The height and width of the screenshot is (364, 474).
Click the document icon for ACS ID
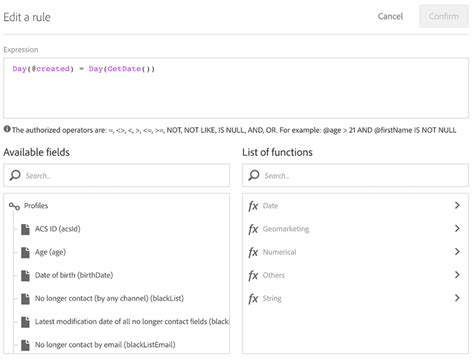[25, 229]
